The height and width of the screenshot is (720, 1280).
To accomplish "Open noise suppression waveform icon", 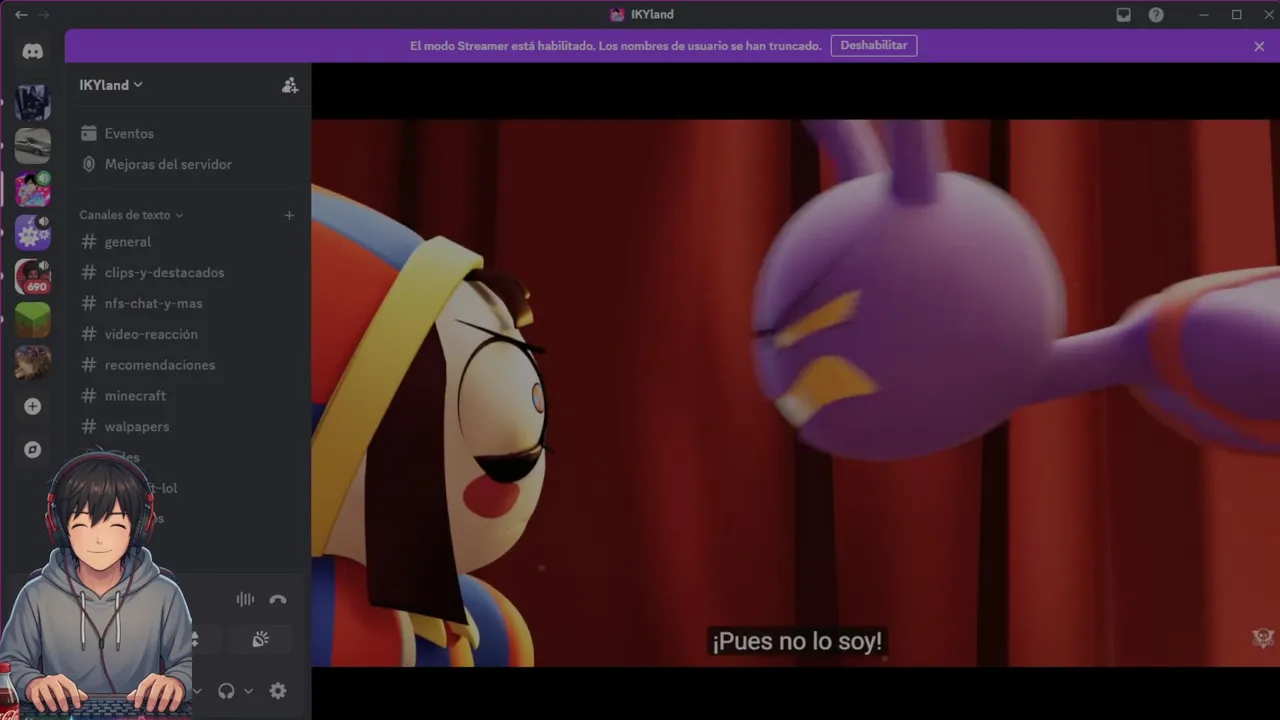I will (245, 599).
